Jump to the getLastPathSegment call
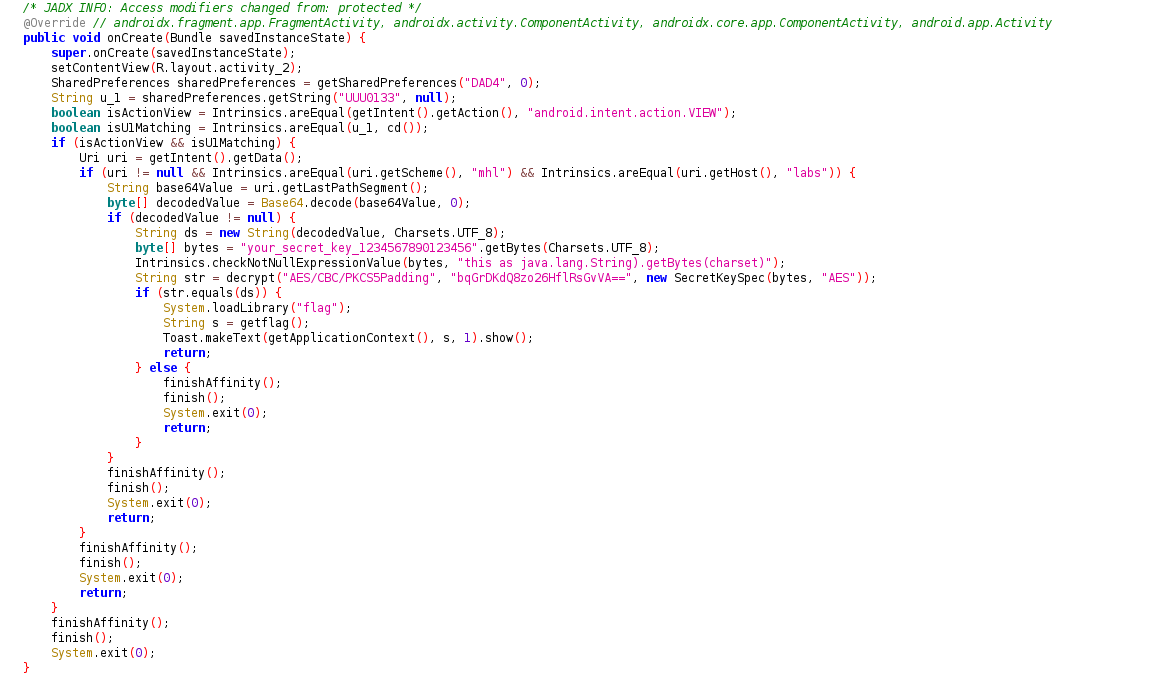This screenshot has width=1160, height=686. tap(367, 188)
